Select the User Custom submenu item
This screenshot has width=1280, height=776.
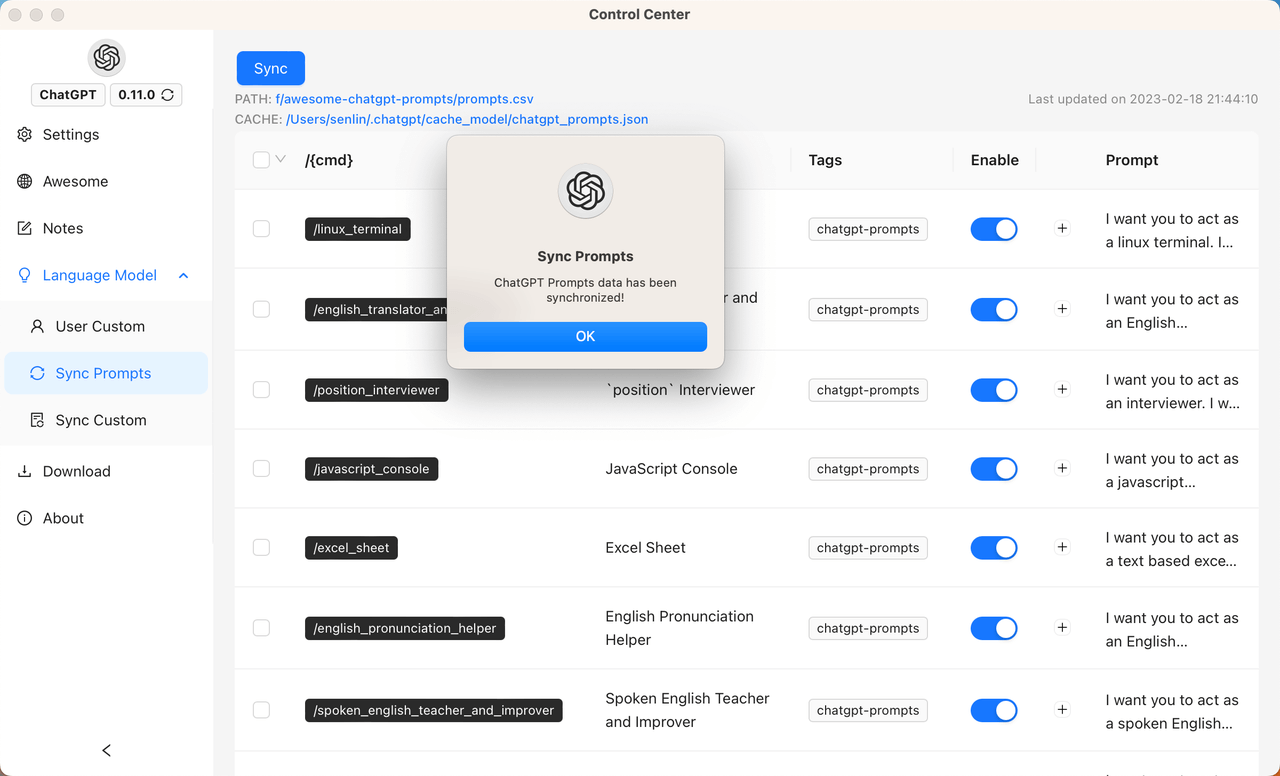pos(100,326)
